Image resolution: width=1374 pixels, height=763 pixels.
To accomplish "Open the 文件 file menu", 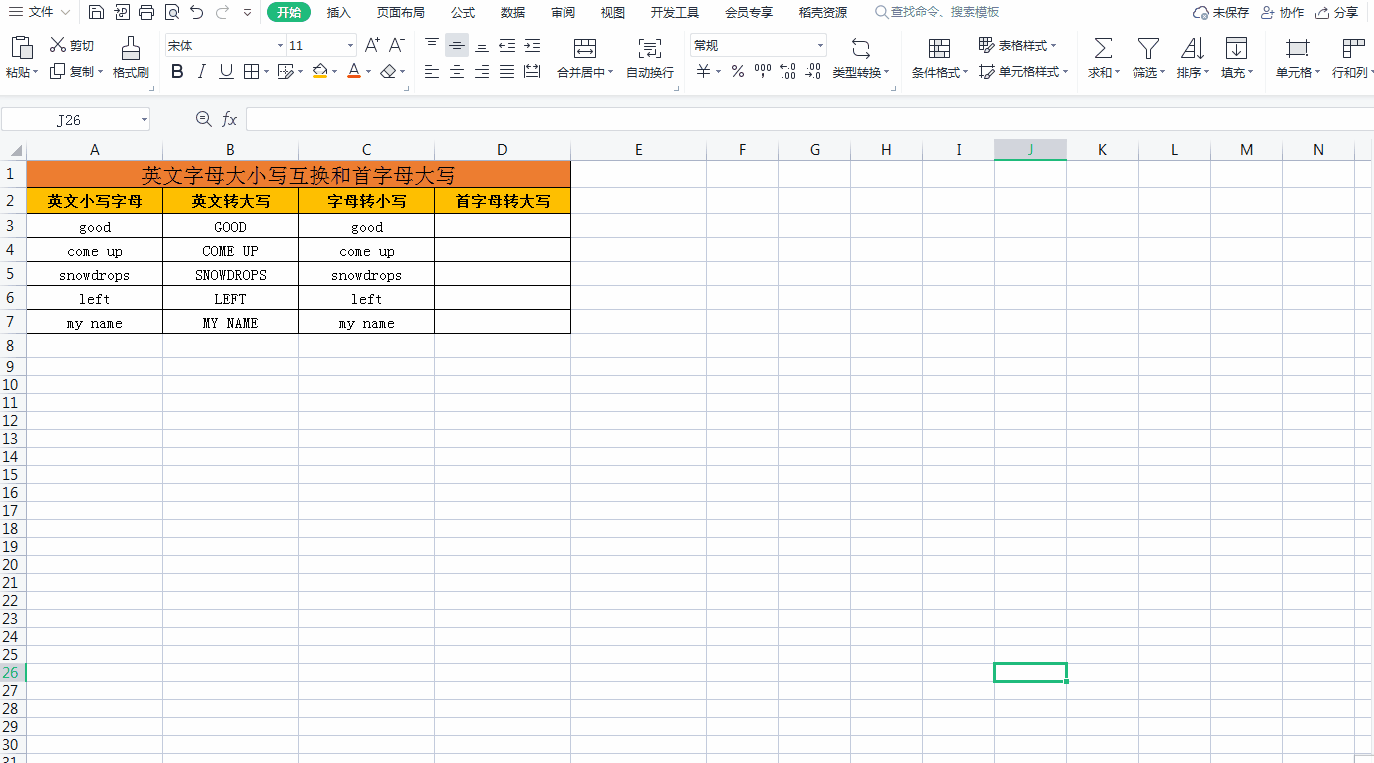I will 40,12.
